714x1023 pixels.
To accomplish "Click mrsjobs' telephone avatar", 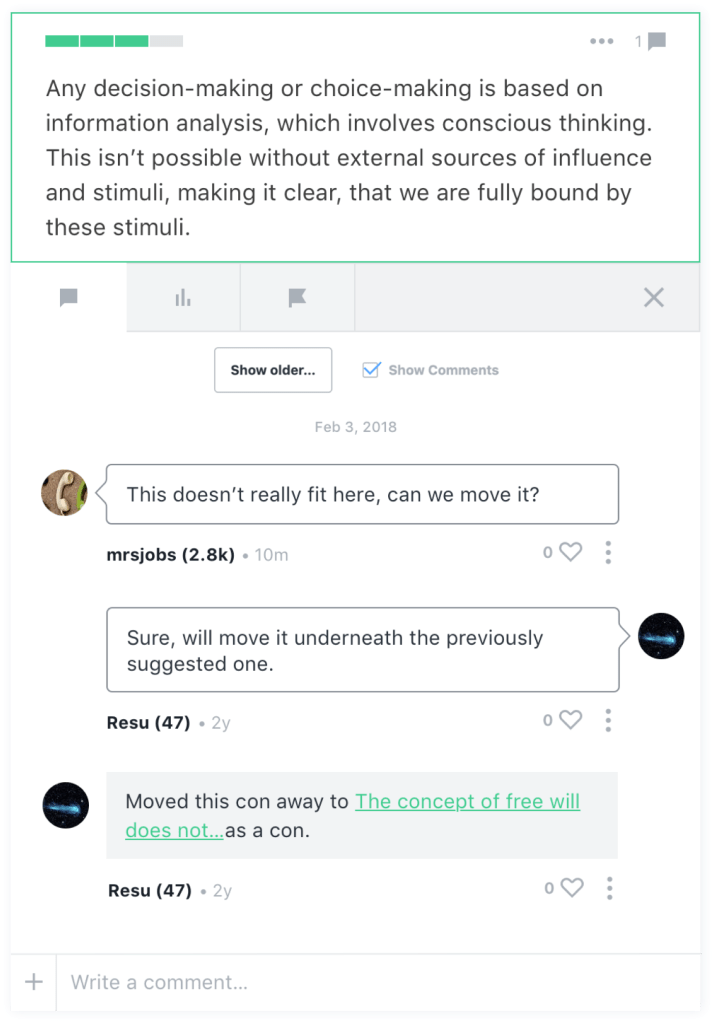I will coord(64,493).
